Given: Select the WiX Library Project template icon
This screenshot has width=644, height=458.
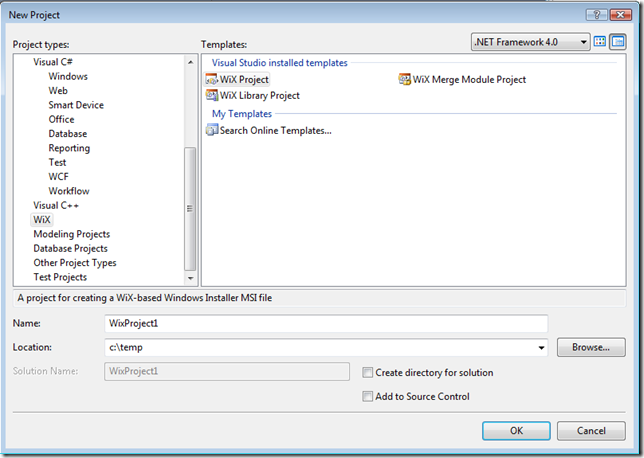Looking at the screenshot, I should pyautogui.click(x=212, y=95).
